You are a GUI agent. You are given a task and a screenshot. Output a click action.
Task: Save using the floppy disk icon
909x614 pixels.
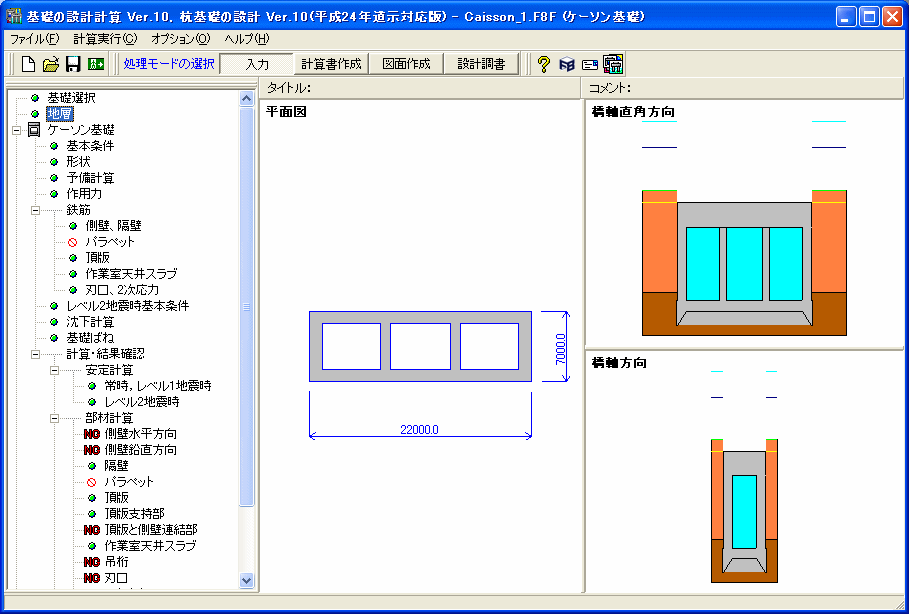coord(72,64)
